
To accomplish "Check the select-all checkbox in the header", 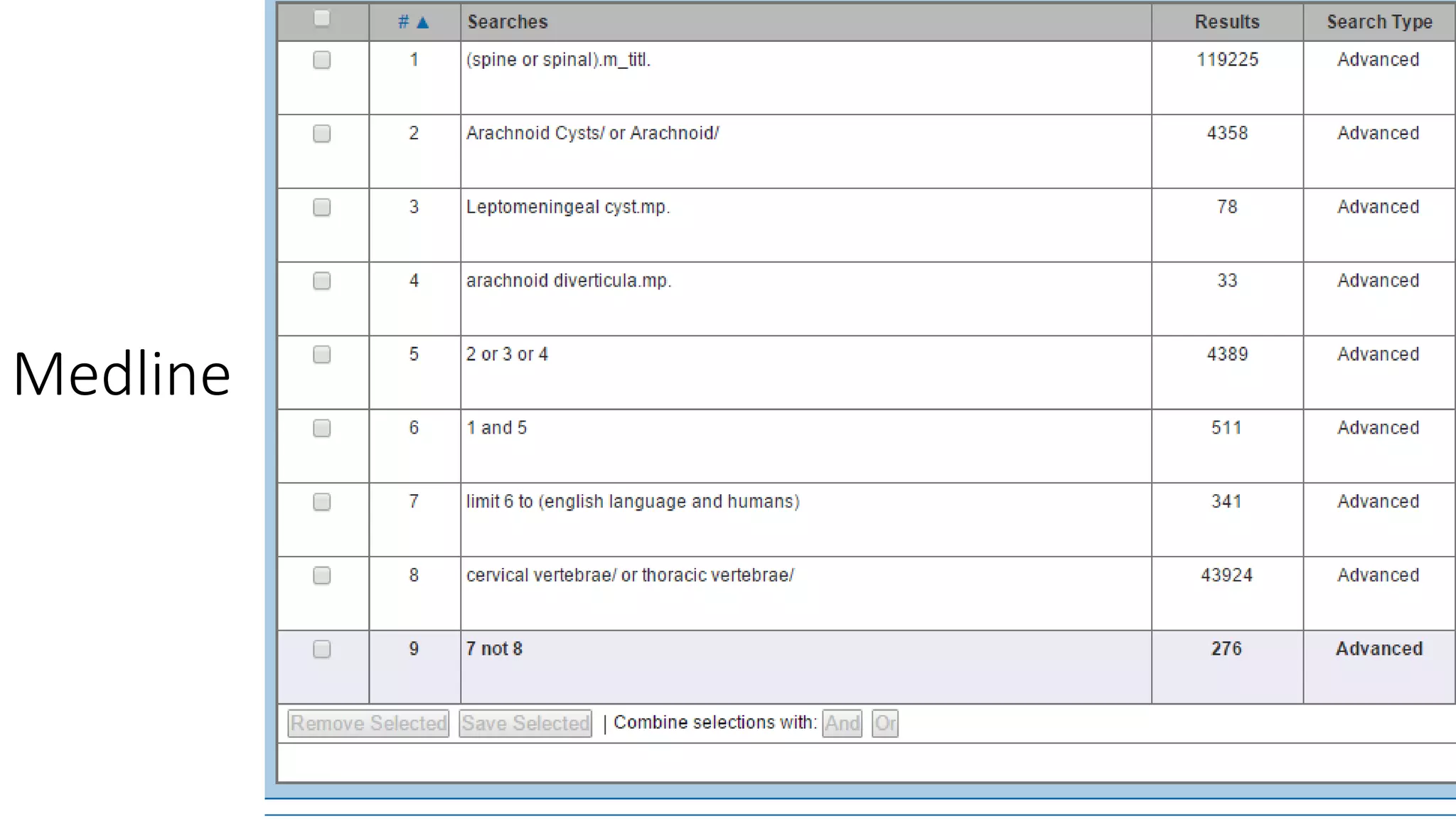I will (322, 18).
